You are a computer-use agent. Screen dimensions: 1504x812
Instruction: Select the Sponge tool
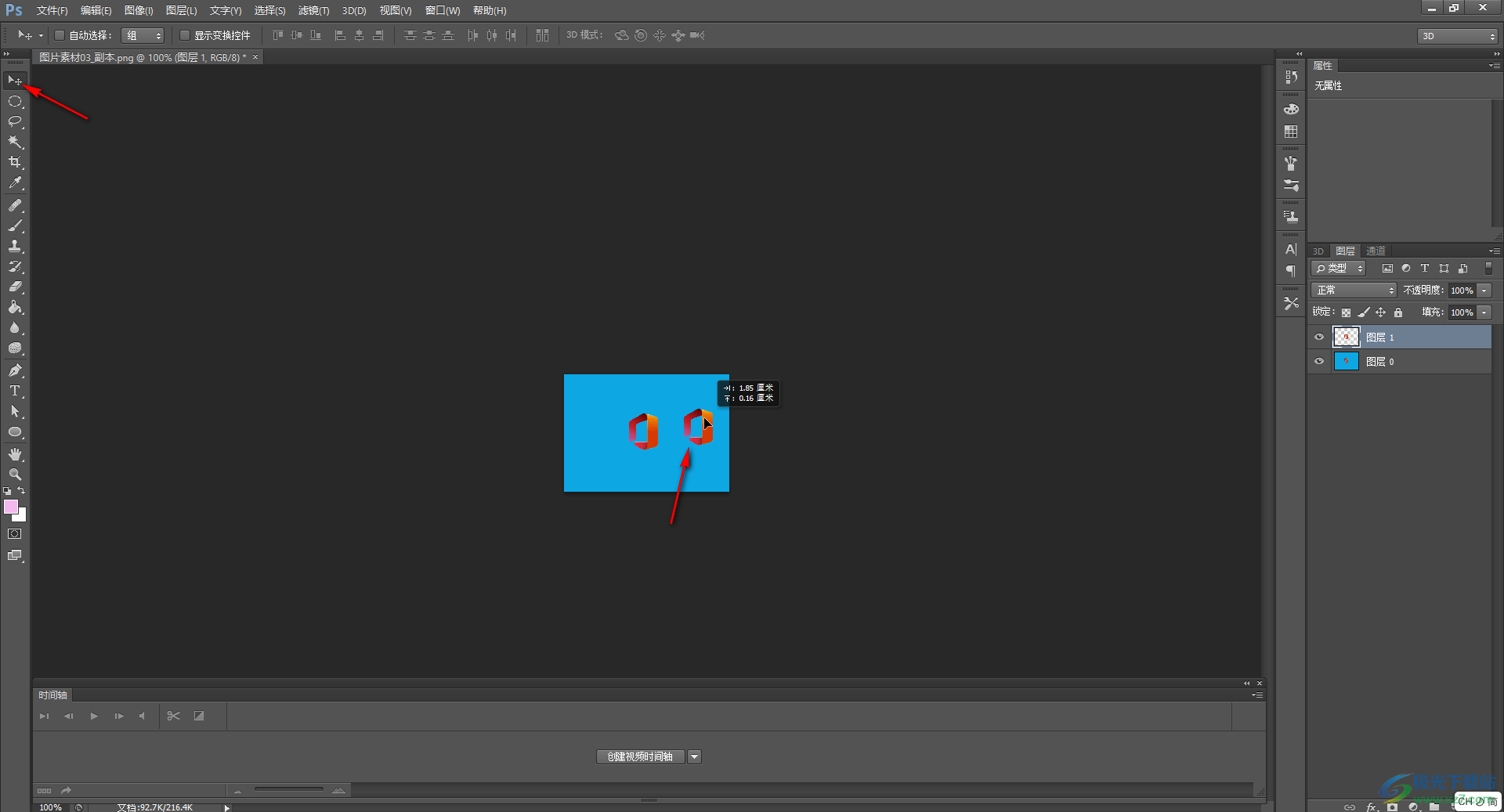tap(15, 348)
